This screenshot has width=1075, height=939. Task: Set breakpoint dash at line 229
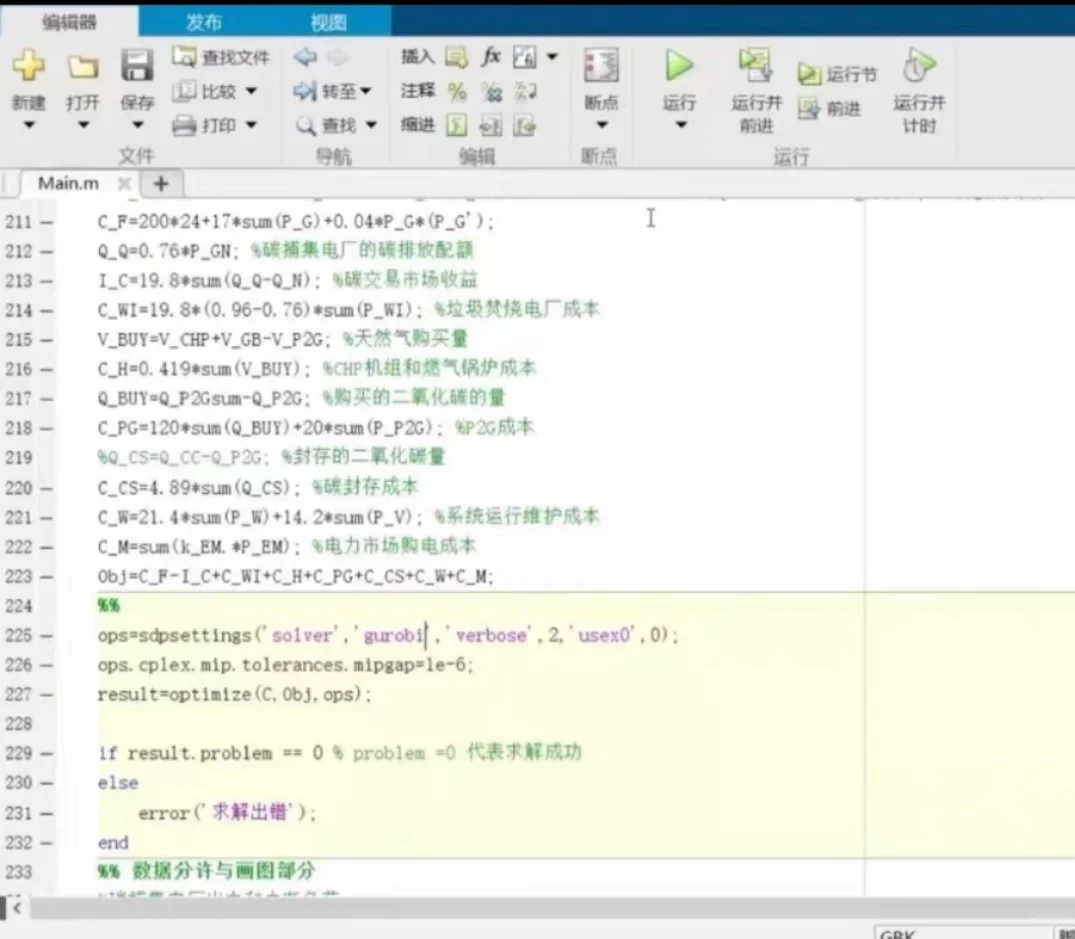point(46,754)
